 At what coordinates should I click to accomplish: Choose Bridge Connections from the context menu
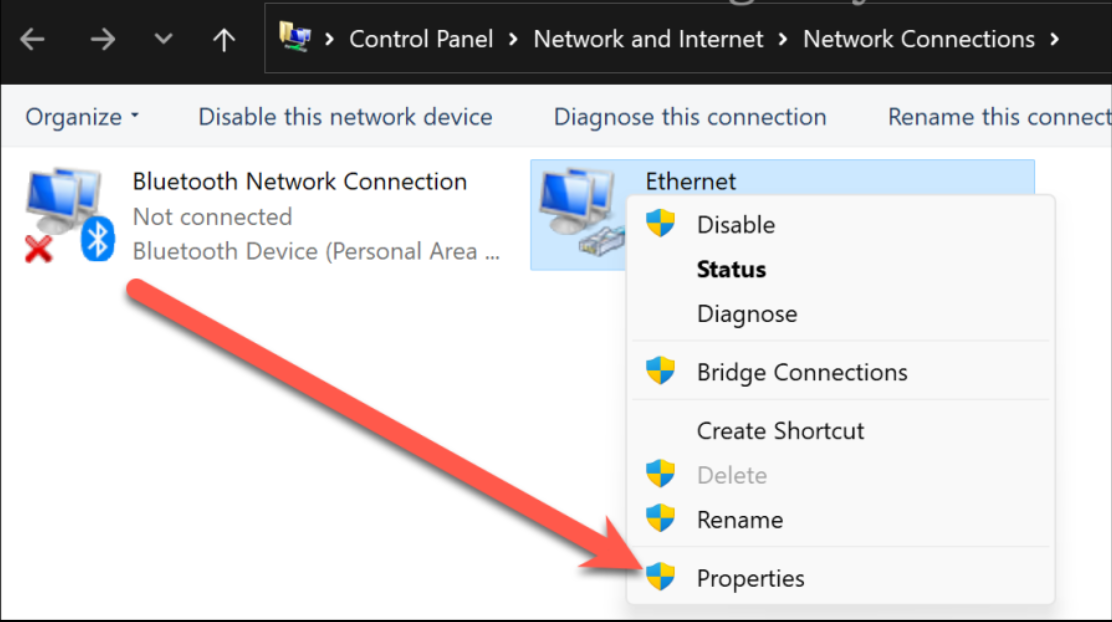(x=802, y=372)
